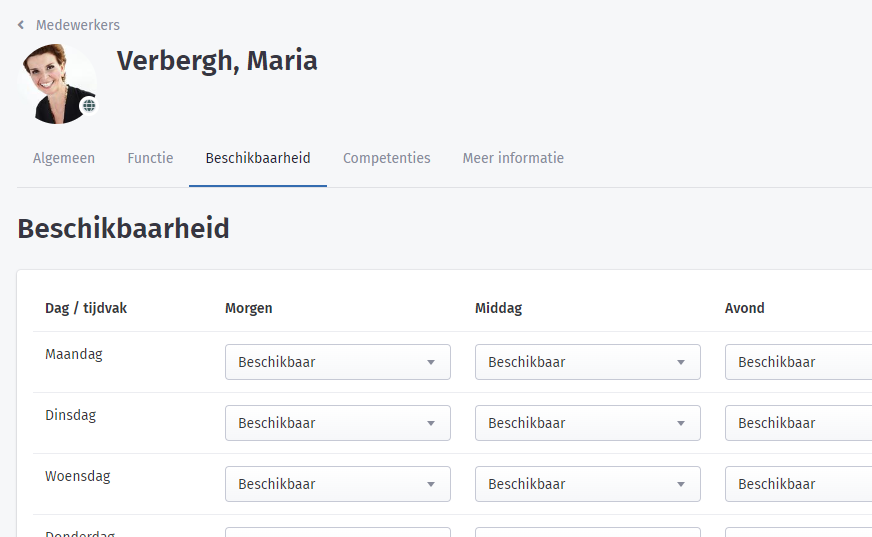Expand the Maandag Middag availability dropdown

pos(588,362)
